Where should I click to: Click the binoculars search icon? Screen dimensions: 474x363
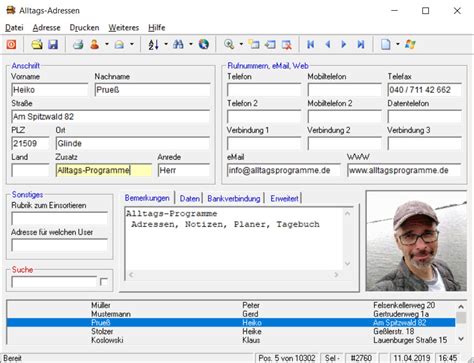point(178,44)
